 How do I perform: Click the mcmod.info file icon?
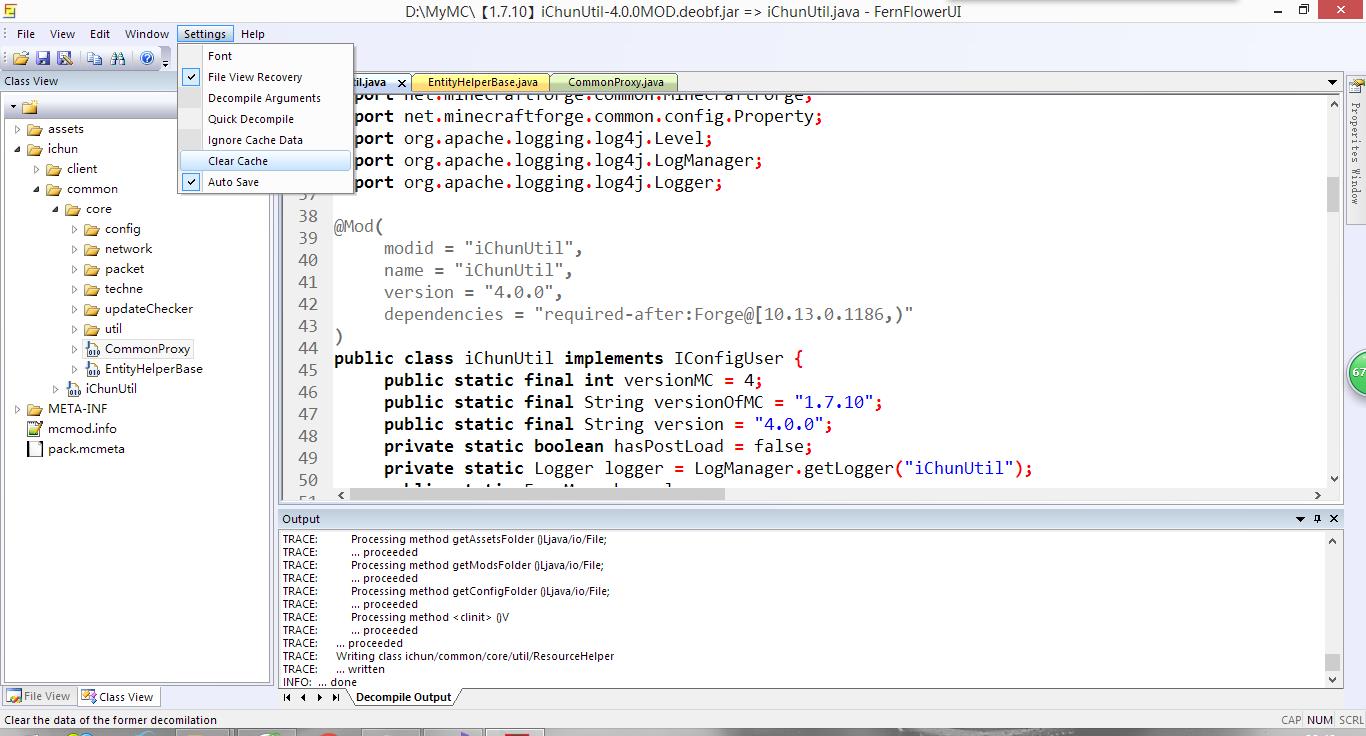click(x=36, y=429)
